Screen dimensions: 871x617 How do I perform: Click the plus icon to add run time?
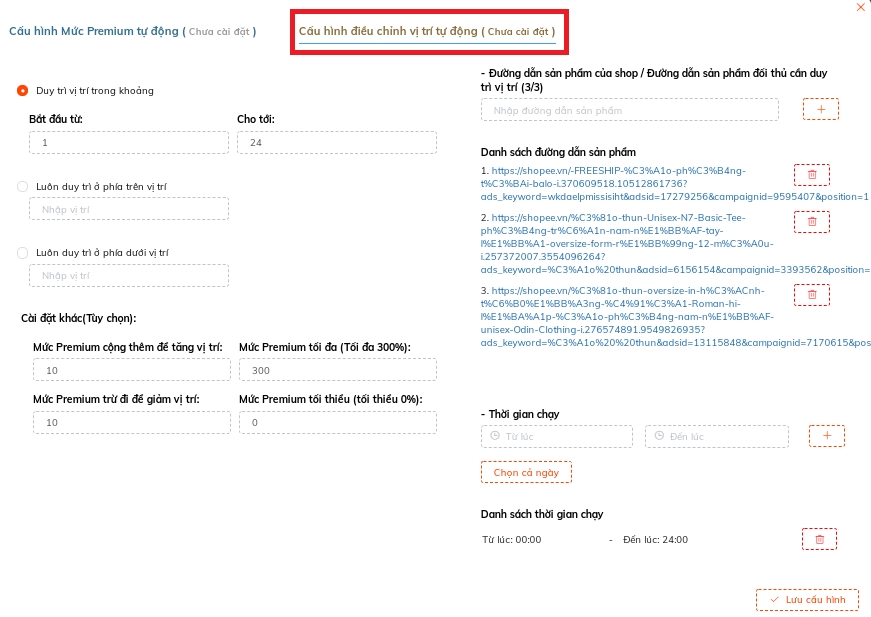tap(827, 436)
